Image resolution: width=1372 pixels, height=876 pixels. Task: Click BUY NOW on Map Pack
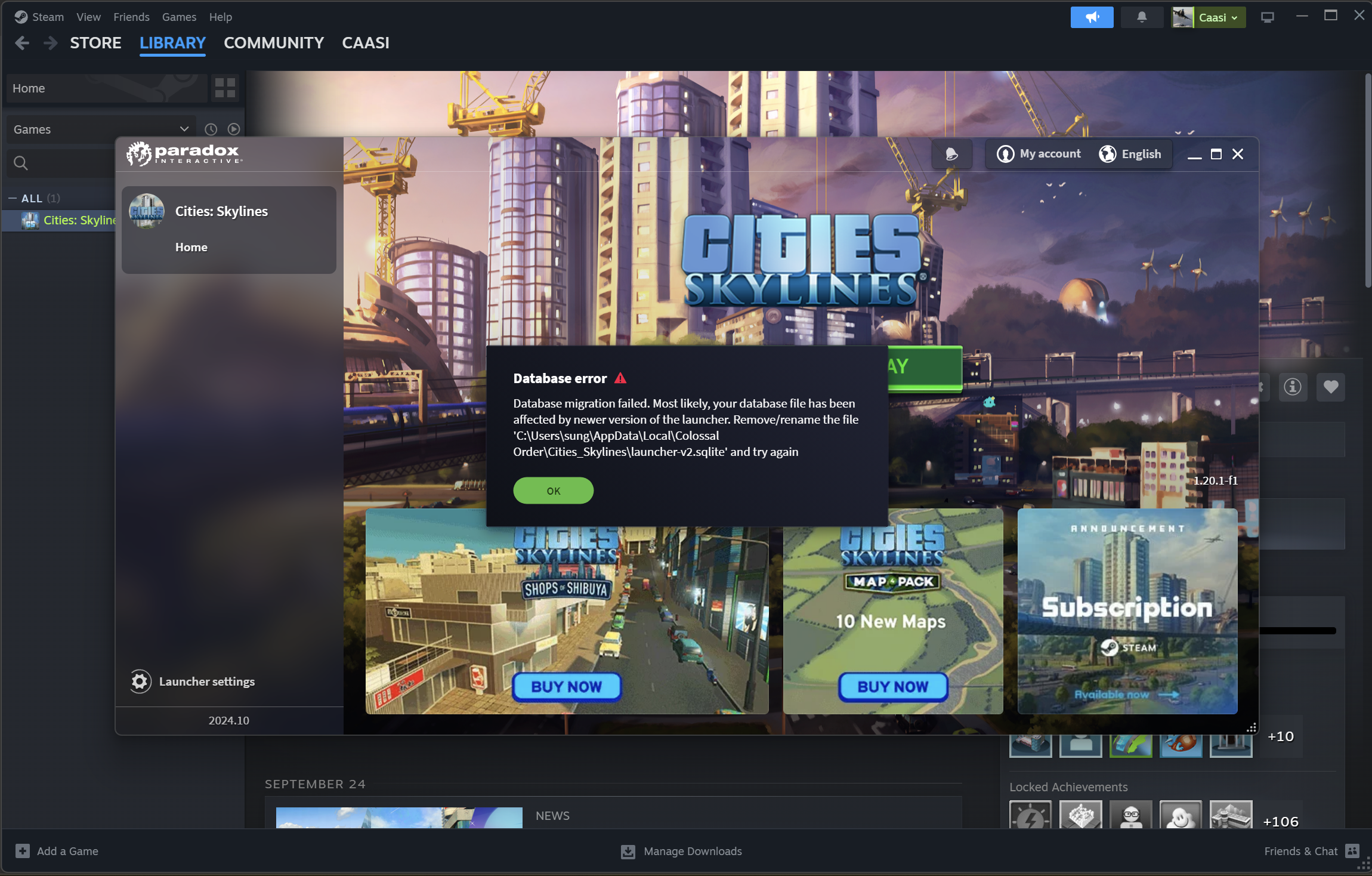coord(893,687)
